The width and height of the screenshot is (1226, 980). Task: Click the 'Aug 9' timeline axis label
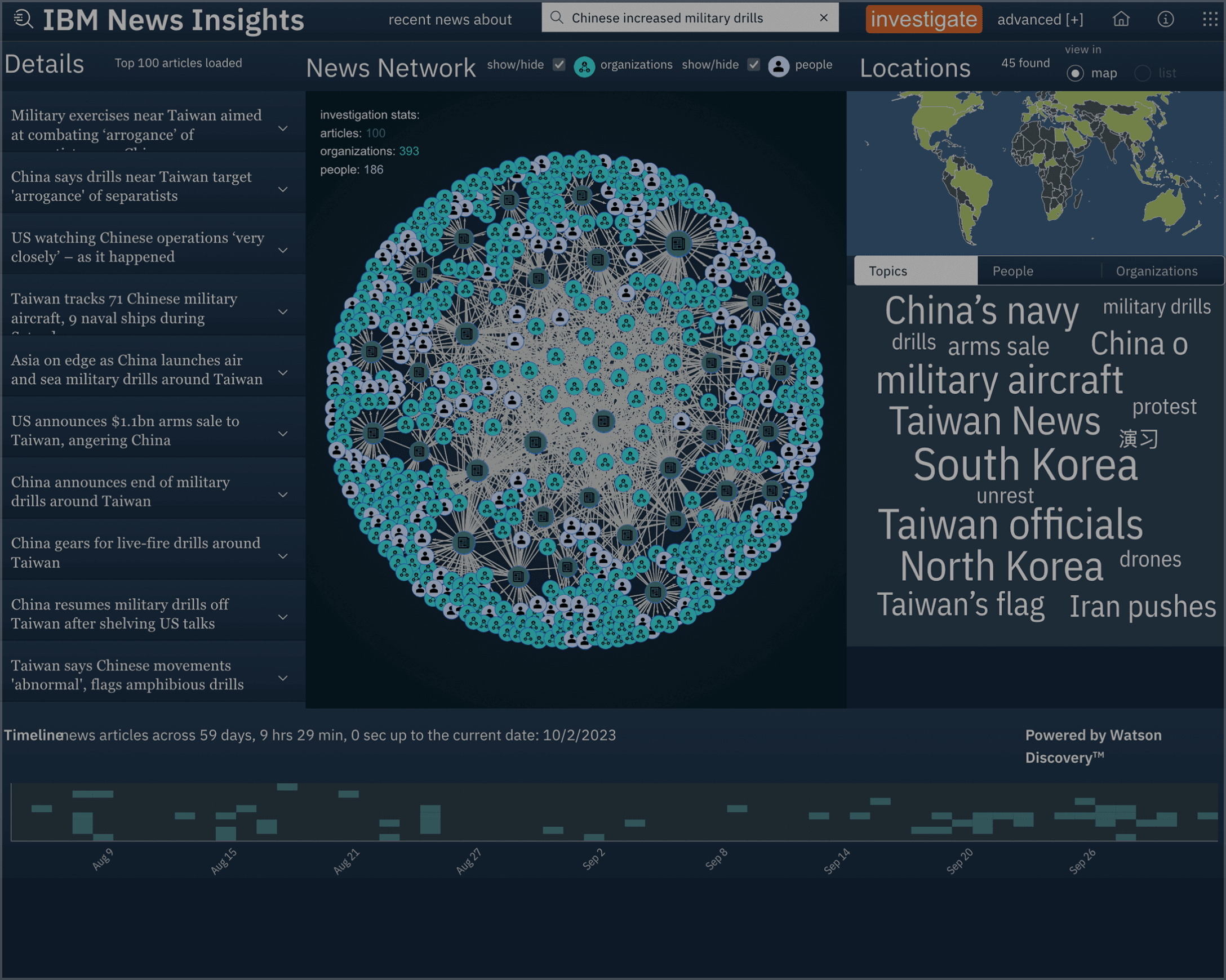tap(103, 859)
